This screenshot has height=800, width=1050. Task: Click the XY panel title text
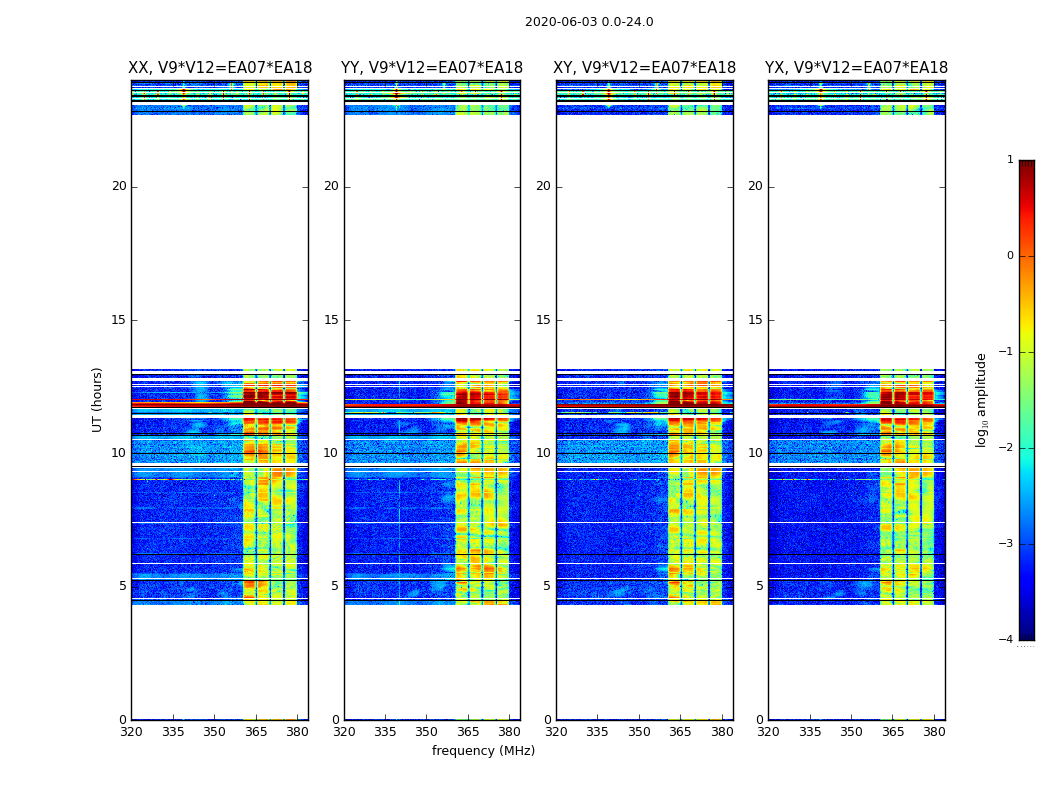[x=644, y=68]
